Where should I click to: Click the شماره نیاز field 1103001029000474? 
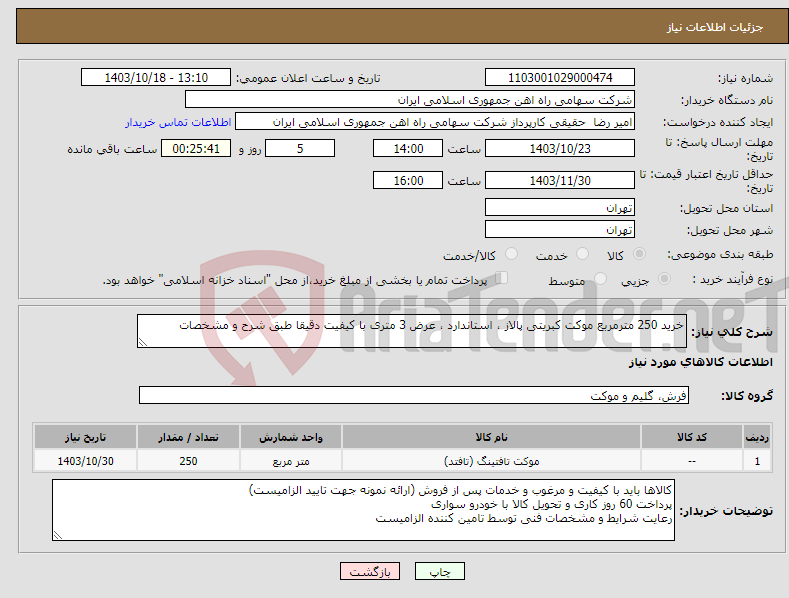coord(560,78)
